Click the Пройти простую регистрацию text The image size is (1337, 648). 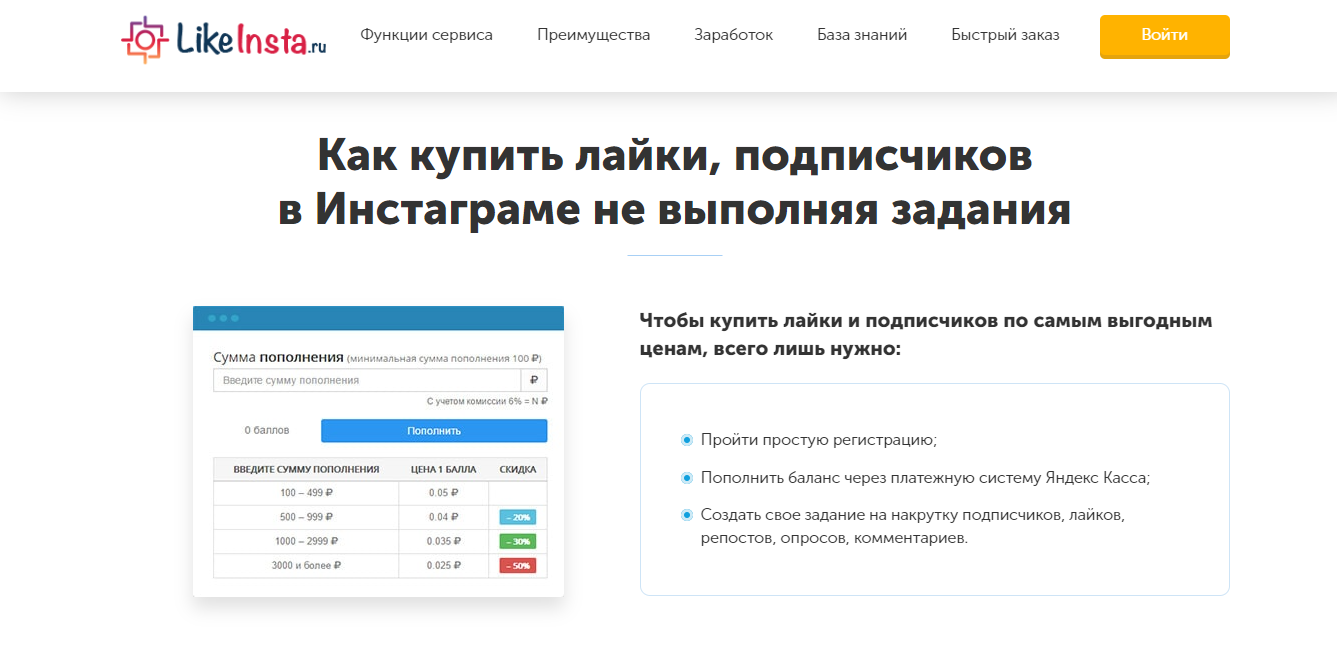tap(819, 440)
